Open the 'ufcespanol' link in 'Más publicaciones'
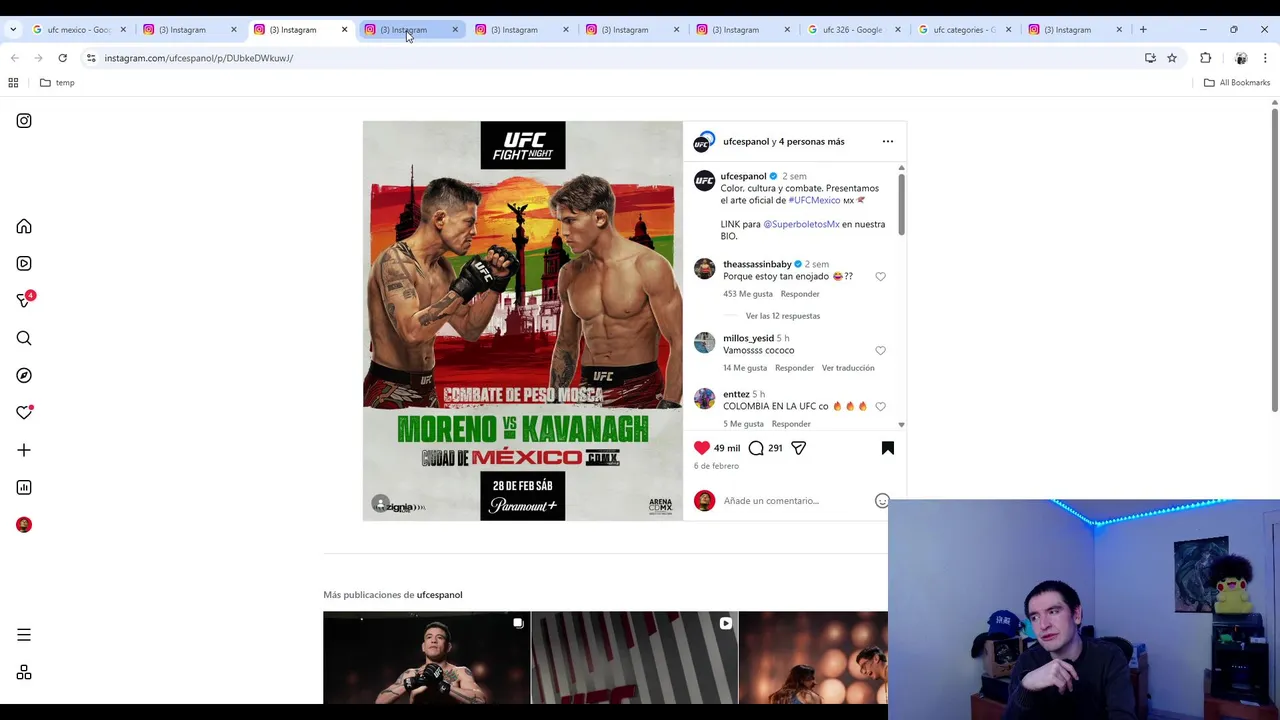The height and width of the screenshot is (720, 1280). tap(439, 595)
